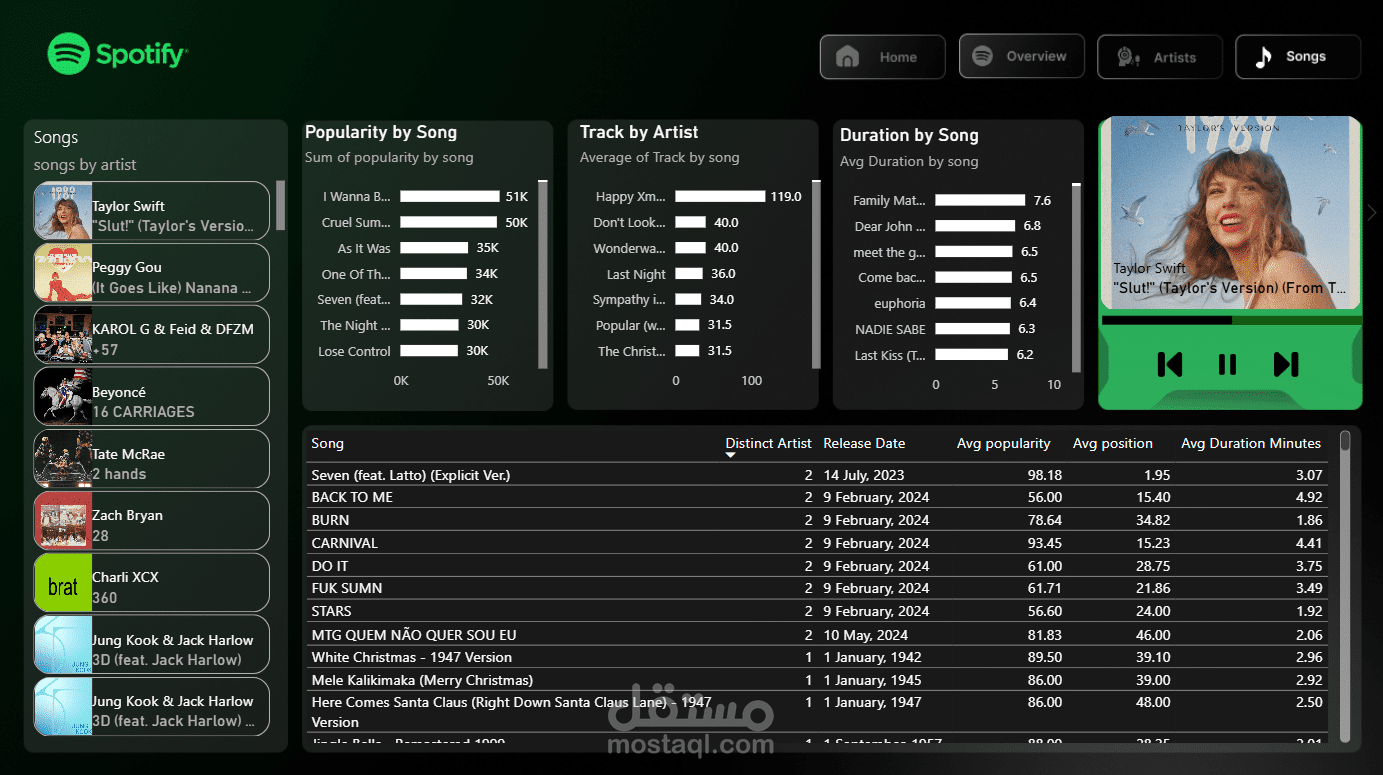The image size is (1383, 775).
Task: Click the Lose Control popularity bar
Action: pos(429,351)
